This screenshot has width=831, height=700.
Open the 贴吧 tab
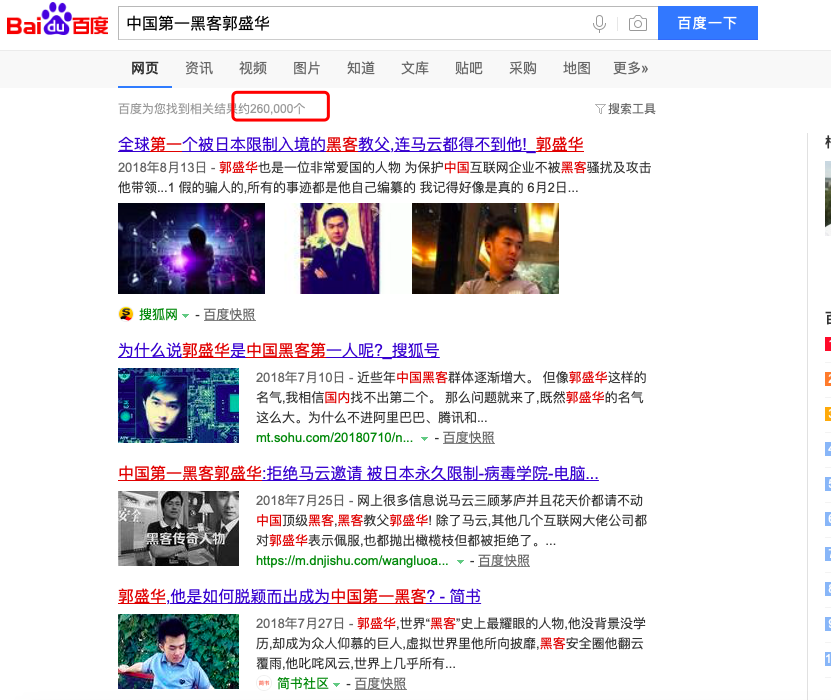pos(469,68)
